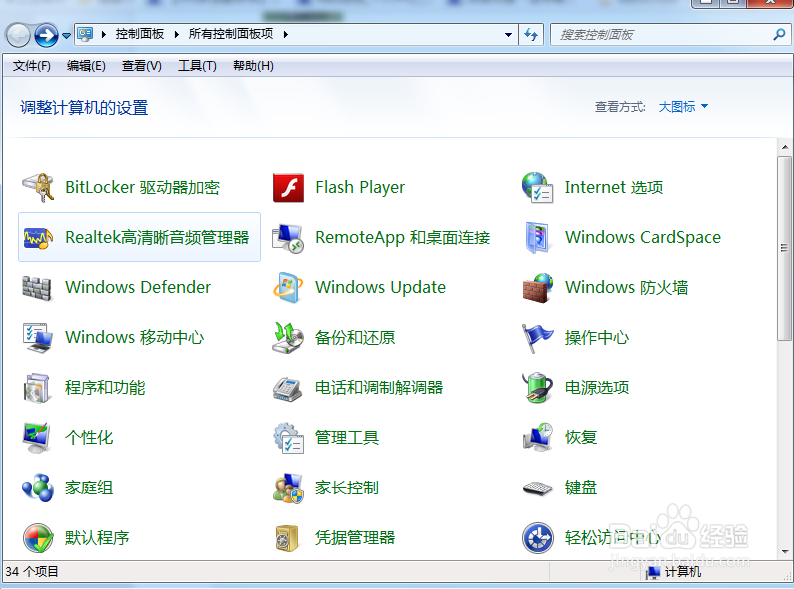
Task: Click the vertical scrollbar thumb
Action: pos(785,248)
